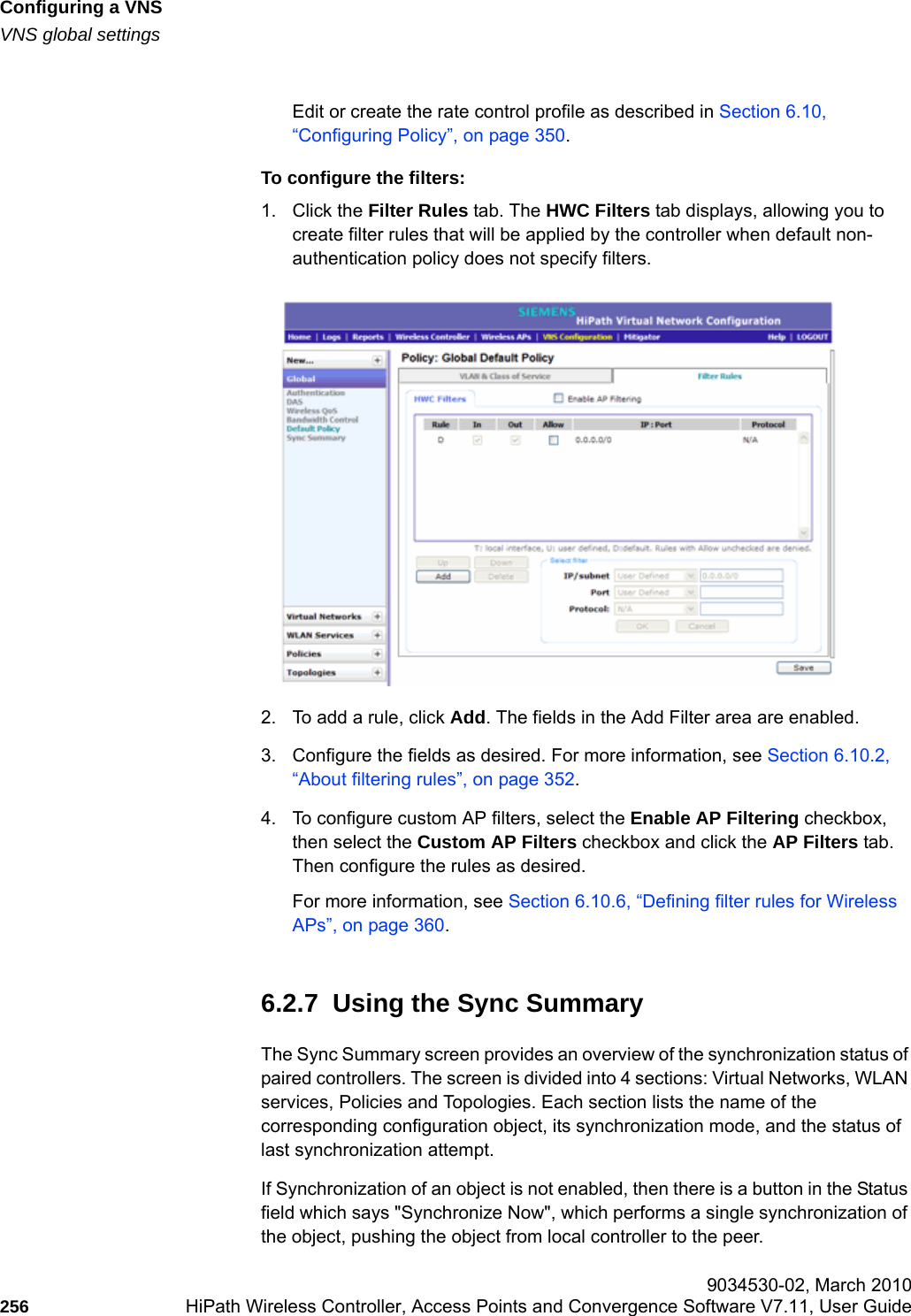Viewport: 911px width, 1316px height.
Task: Expand the Topologies section
Action: [x=377, y=671]
